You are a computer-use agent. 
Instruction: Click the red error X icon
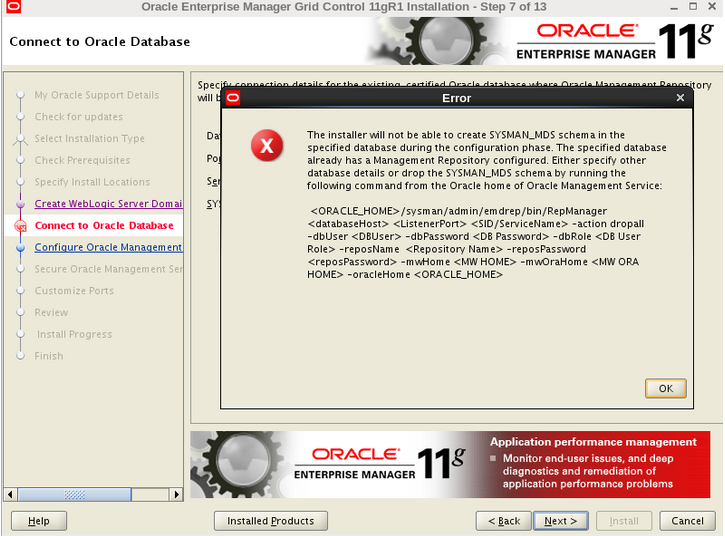click(267, 146)
